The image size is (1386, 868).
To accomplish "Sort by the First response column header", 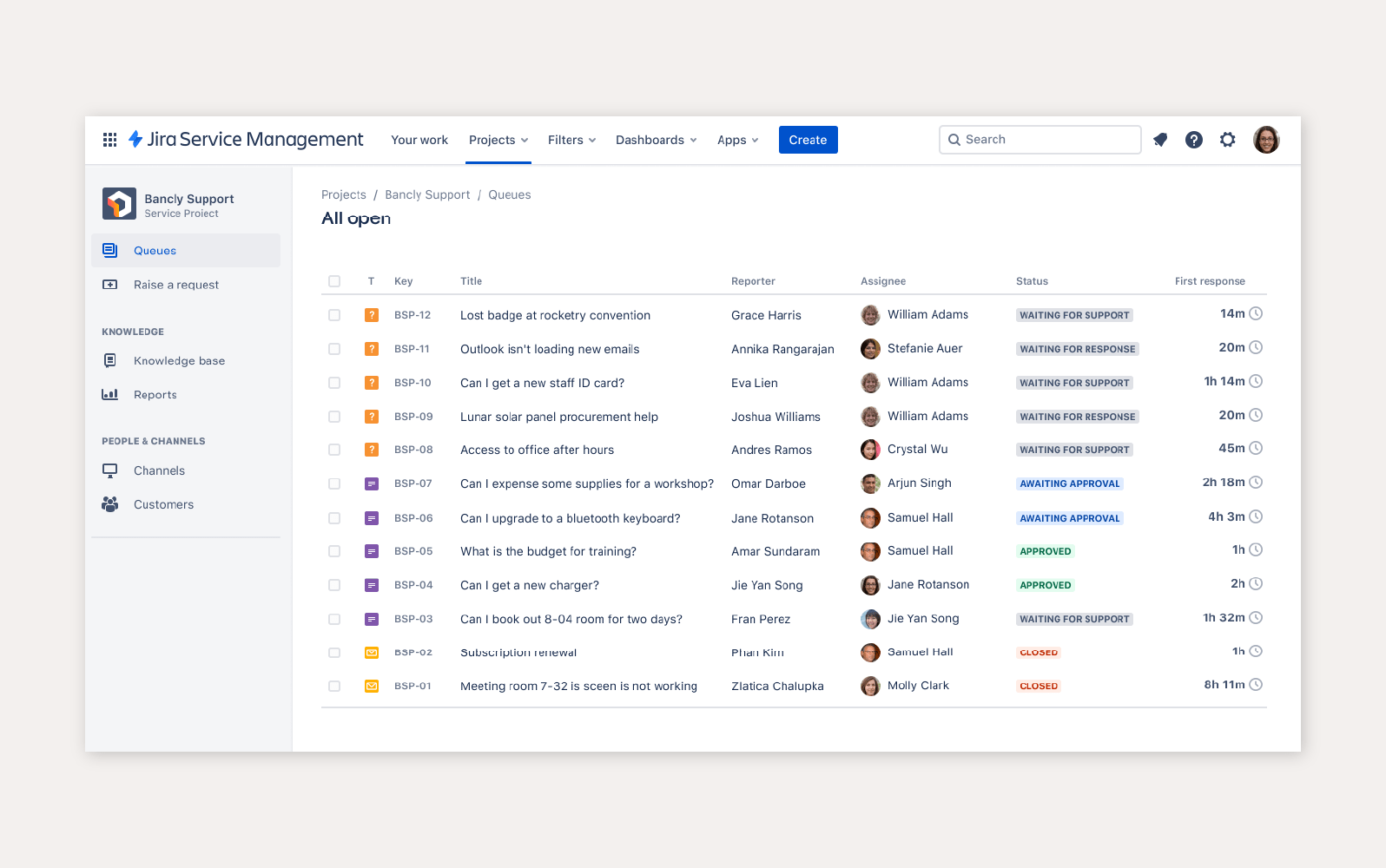I will (1210, 281).
